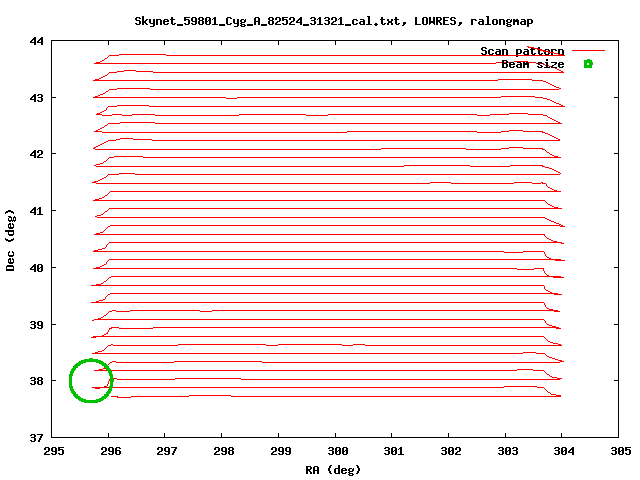Viewport: 640px width, 480px height.
Task: Click the green beam size circle on the plot
Action: (91, 381)
